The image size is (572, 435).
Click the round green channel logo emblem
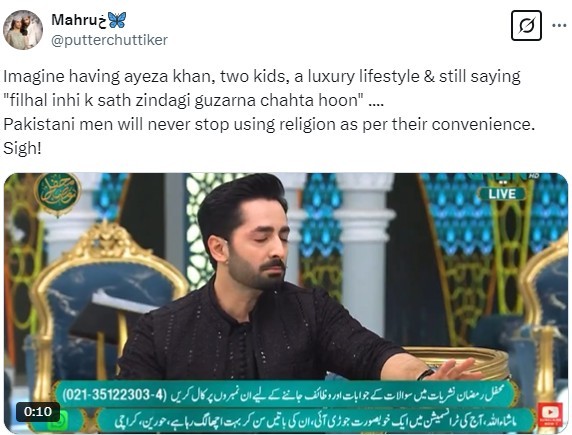[x=58, y=193]
